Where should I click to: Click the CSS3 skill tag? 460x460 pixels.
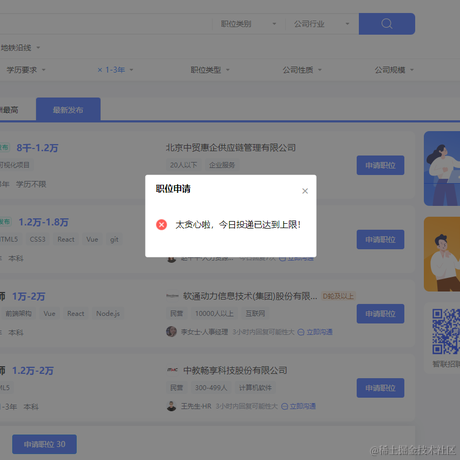37,239
